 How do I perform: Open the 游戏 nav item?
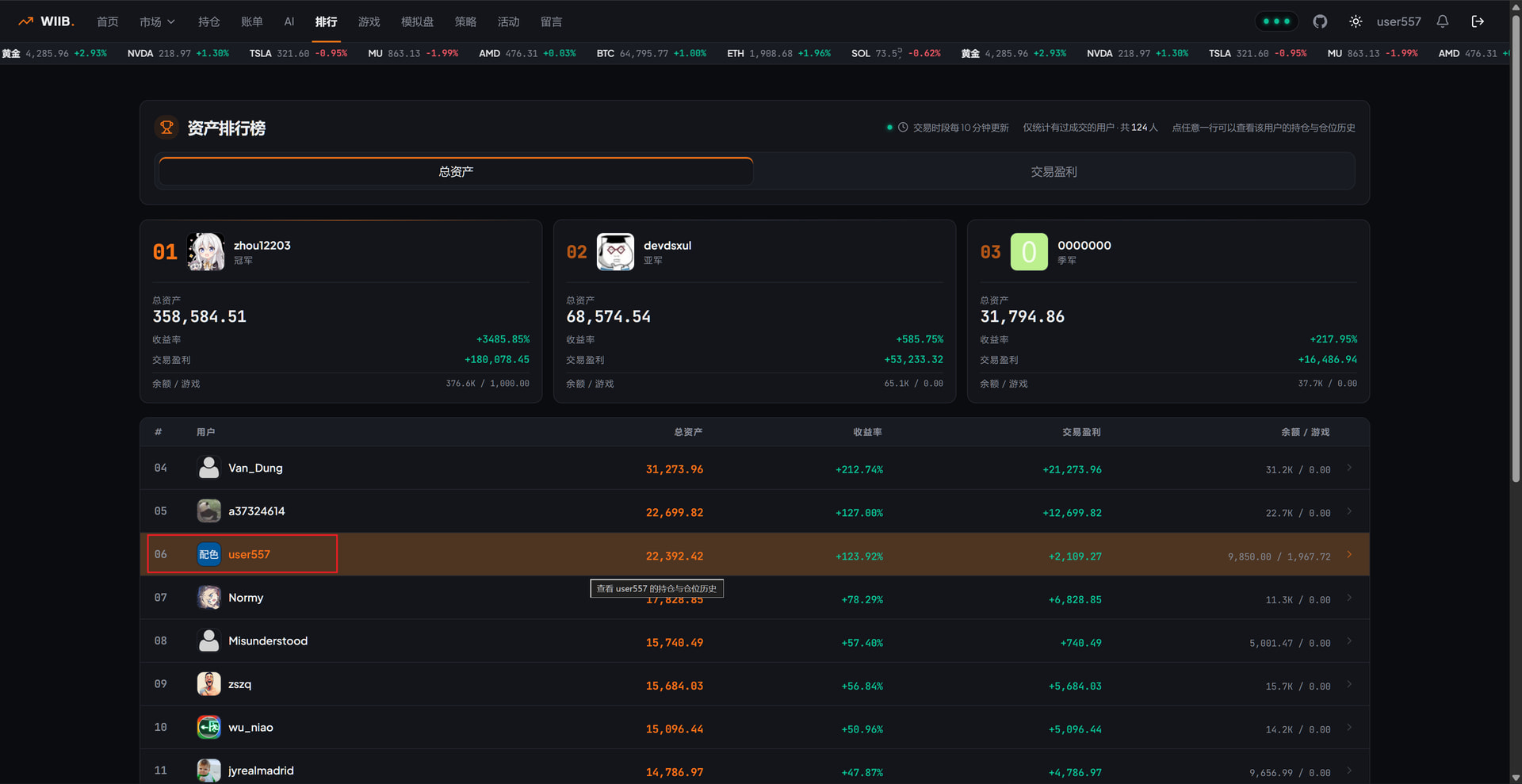click(369, 21)
